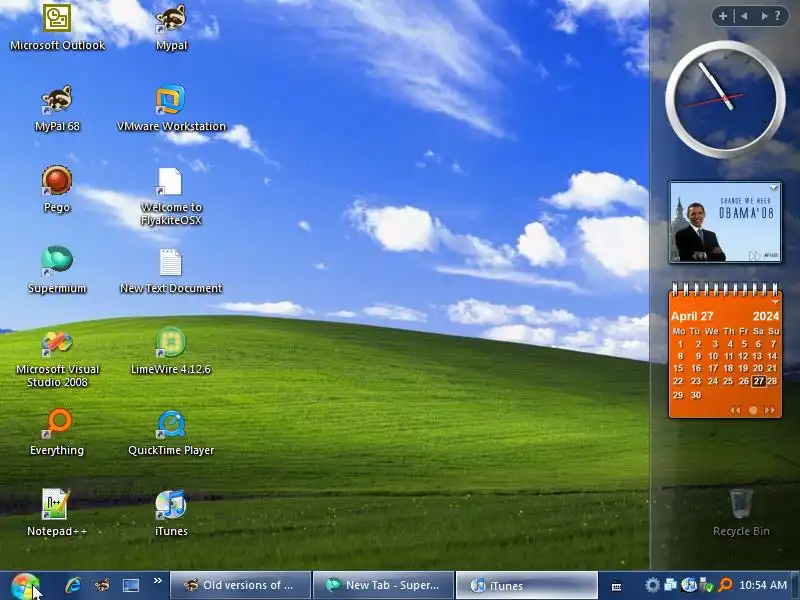Open slideshow gadget dropdown arrow
Viewport: 800px width, 600px height.
click(774, 187)
